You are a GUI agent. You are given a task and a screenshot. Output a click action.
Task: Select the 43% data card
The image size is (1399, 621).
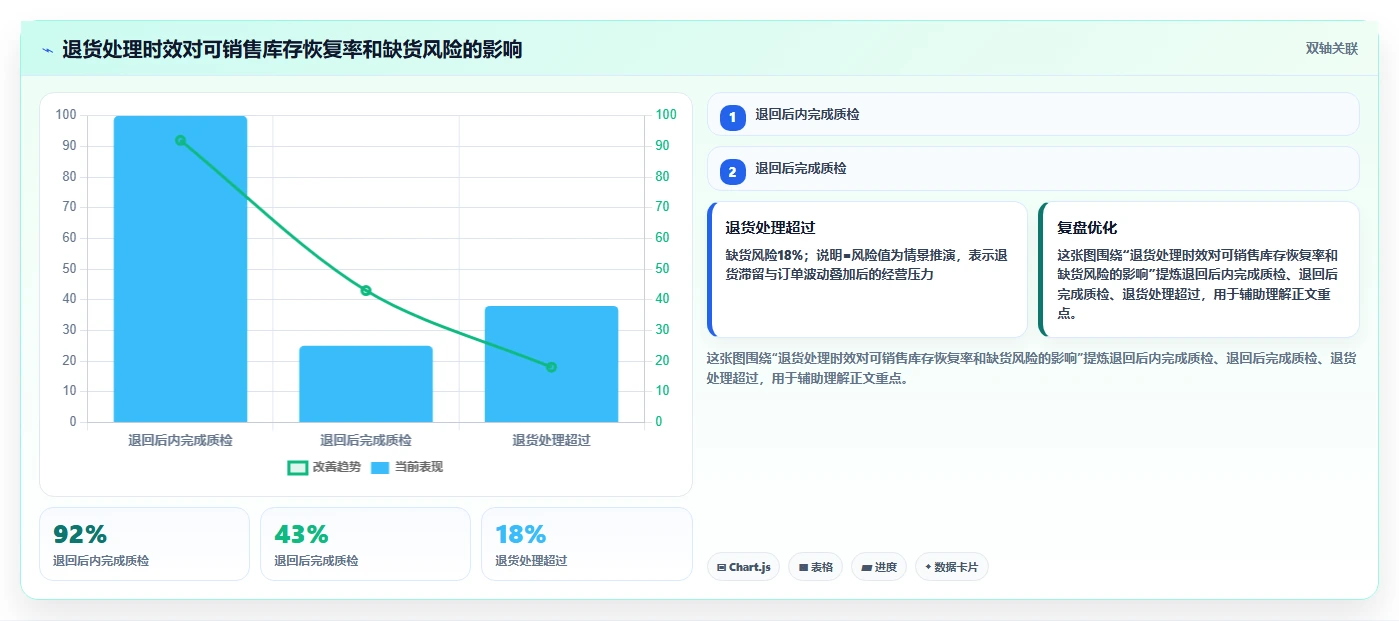(x=365, y=544)
